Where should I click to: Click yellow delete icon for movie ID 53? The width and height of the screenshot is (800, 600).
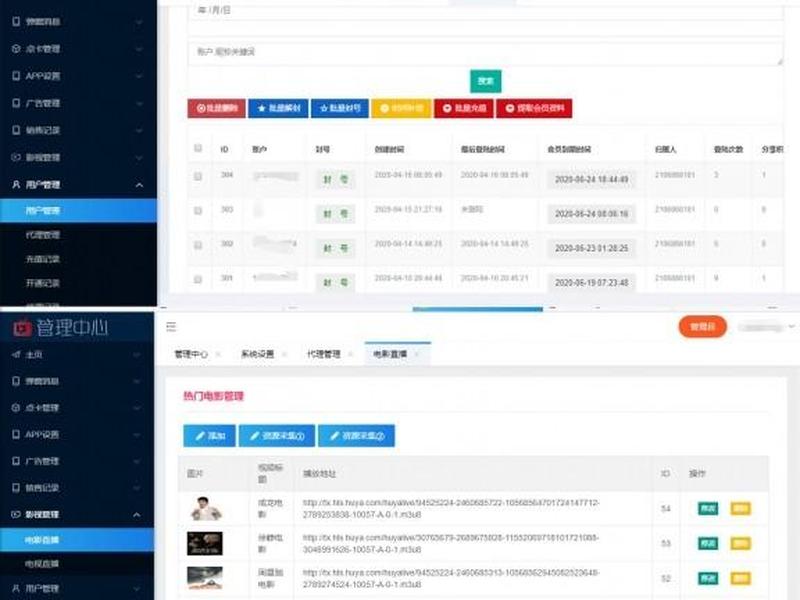coord(740,543)
